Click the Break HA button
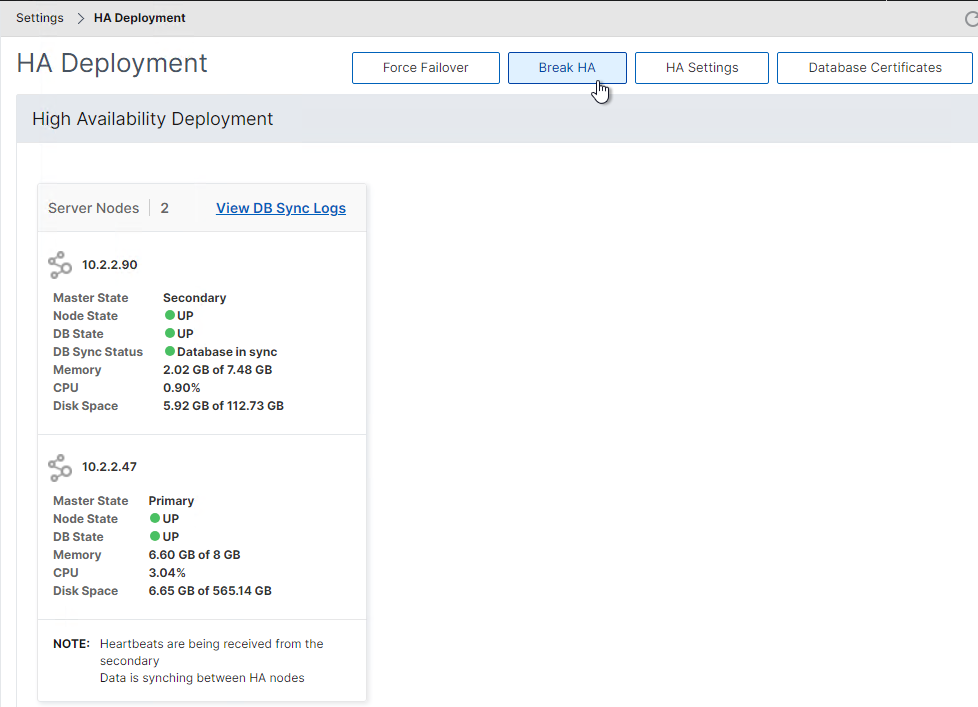 tap(567, 68)
